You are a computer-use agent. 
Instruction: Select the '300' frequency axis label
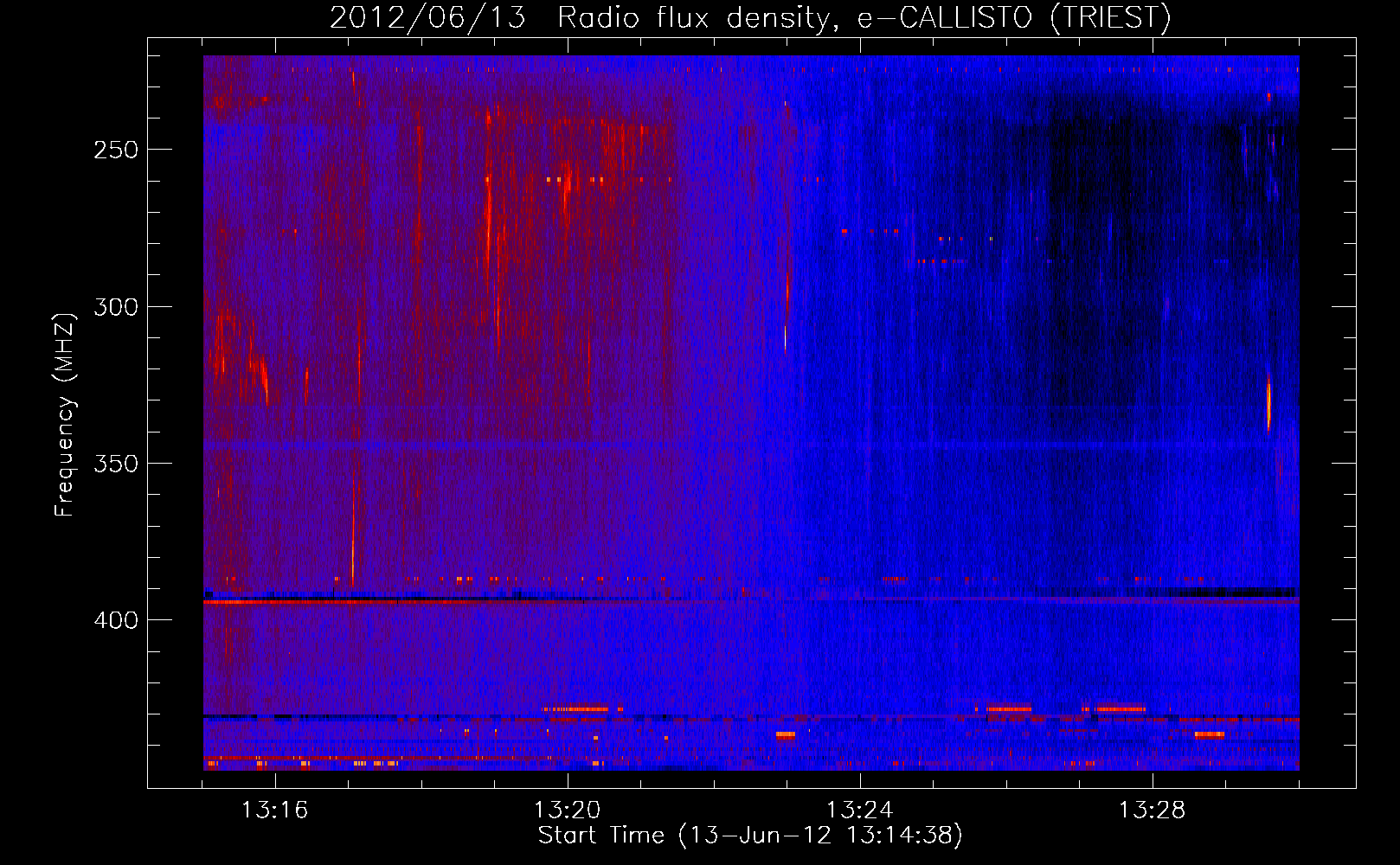point(116,307)
